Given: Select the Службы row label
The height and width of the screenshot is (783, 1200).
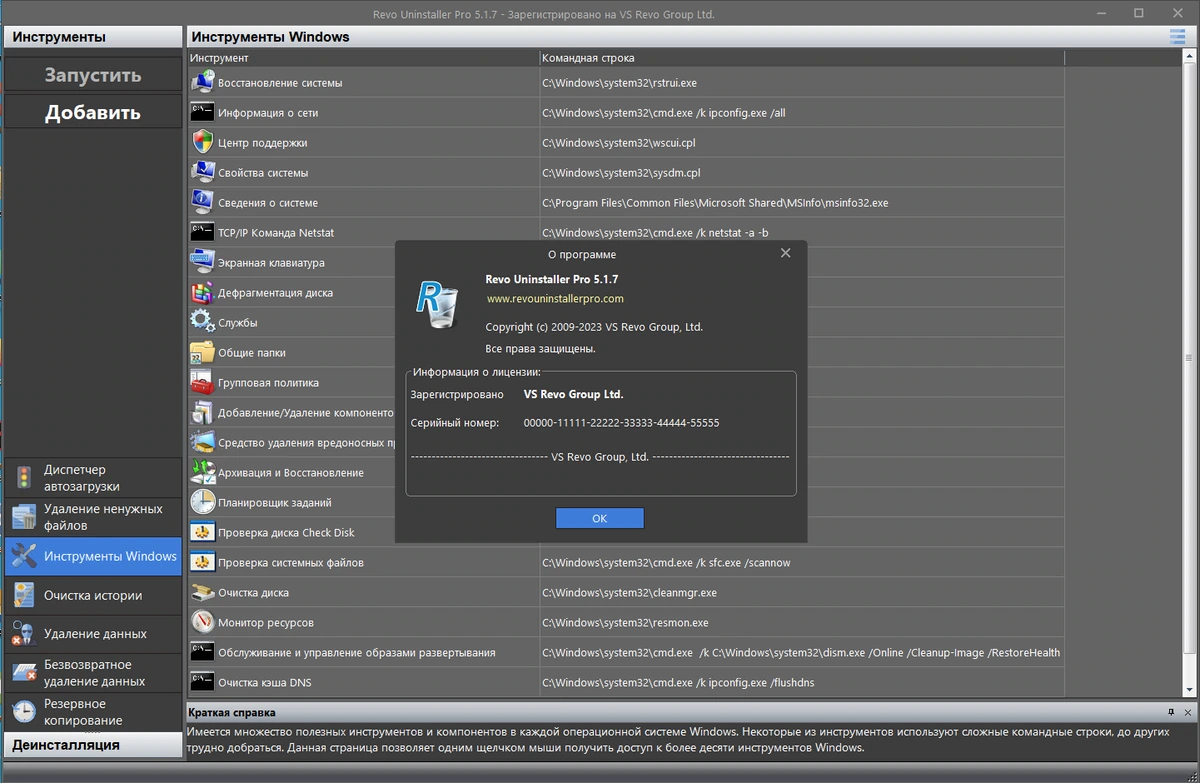Looking at the screenshot, I should click(x=238, y=323).
